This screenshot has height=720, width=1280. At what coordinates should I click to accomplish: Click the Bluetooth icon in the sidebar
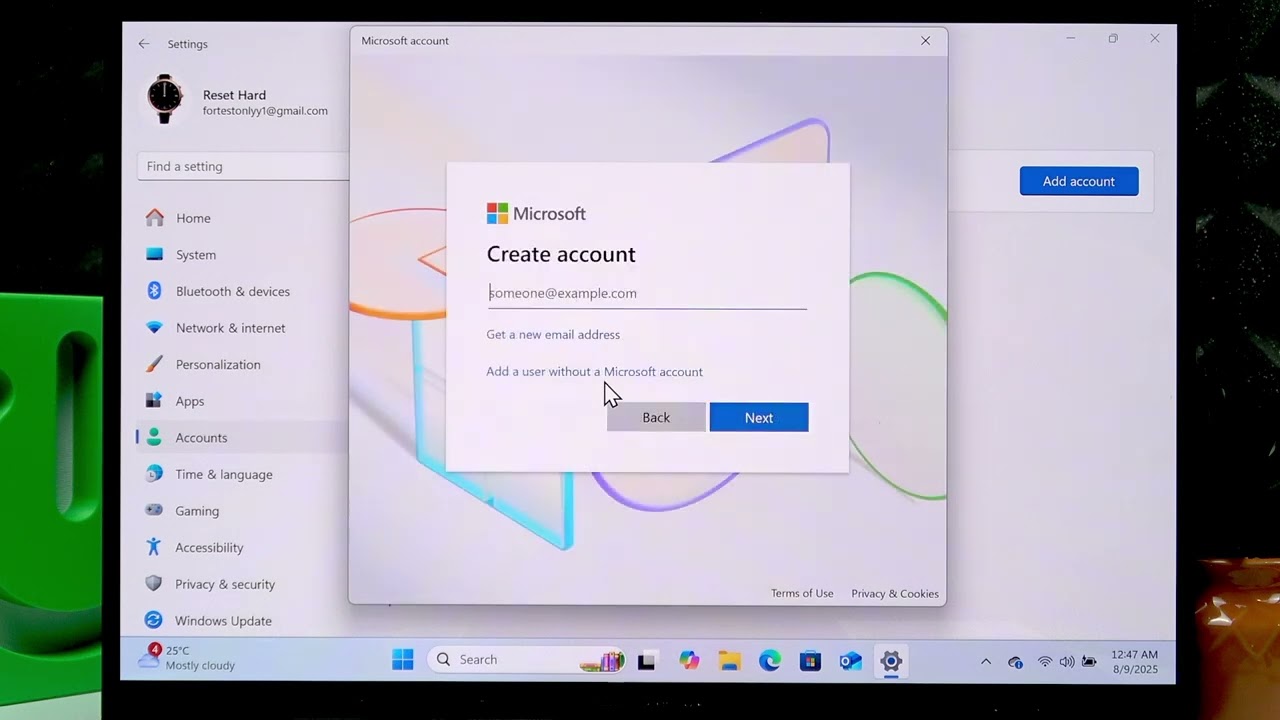154,291
